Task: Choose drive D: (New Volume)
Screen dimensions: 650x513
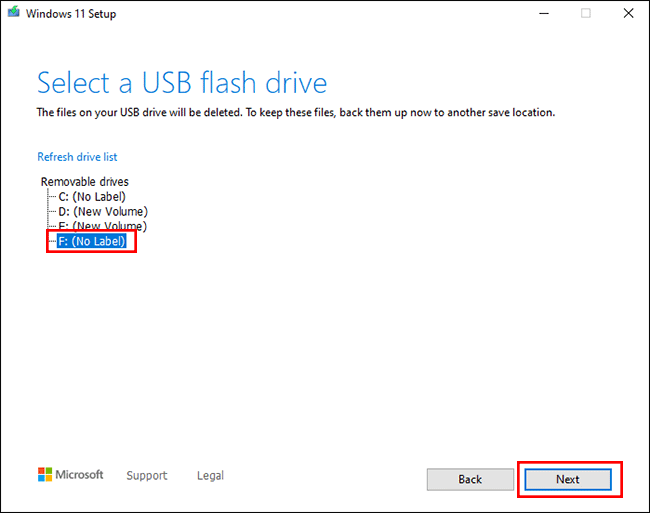Action: [x=102, y=212]
